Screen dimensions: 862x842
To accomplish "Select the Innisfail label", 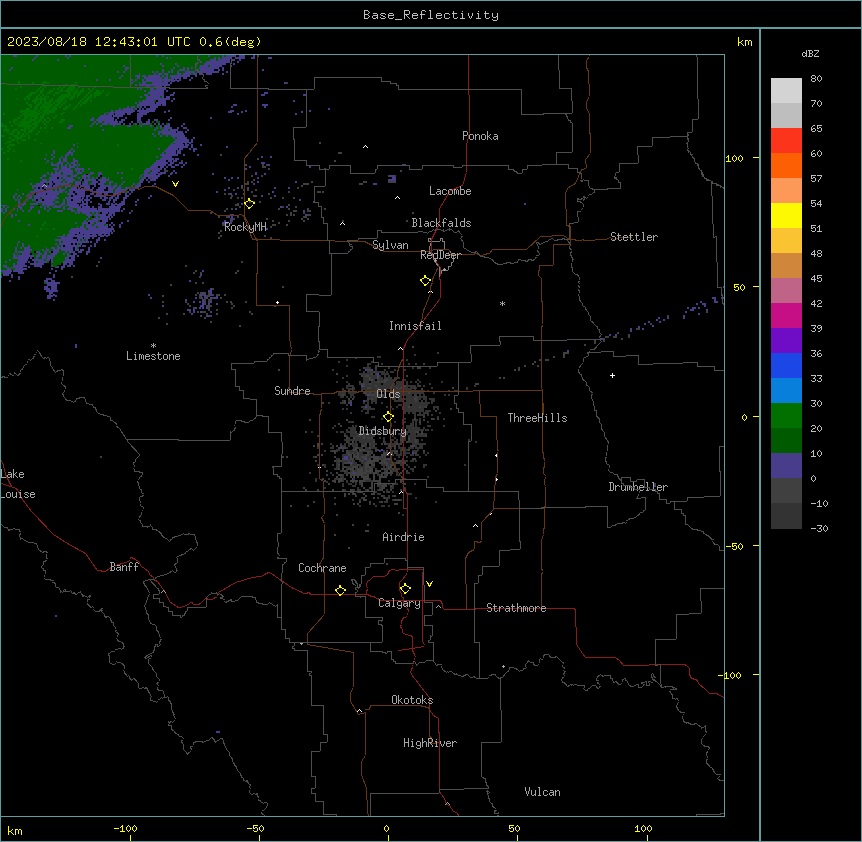I will pos(415,326).
